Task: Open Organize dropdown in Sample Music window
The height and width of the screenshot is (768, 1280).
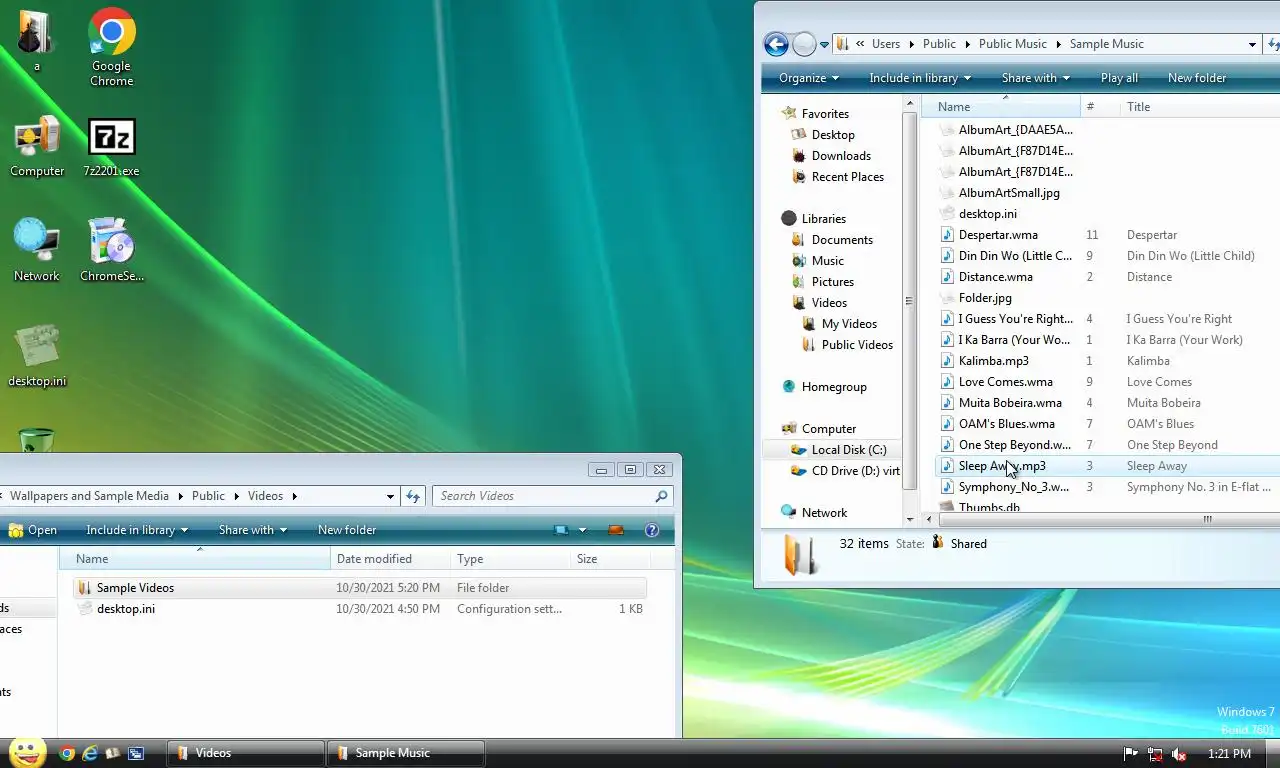Action: pyautogui.click(x=809, y=78)
